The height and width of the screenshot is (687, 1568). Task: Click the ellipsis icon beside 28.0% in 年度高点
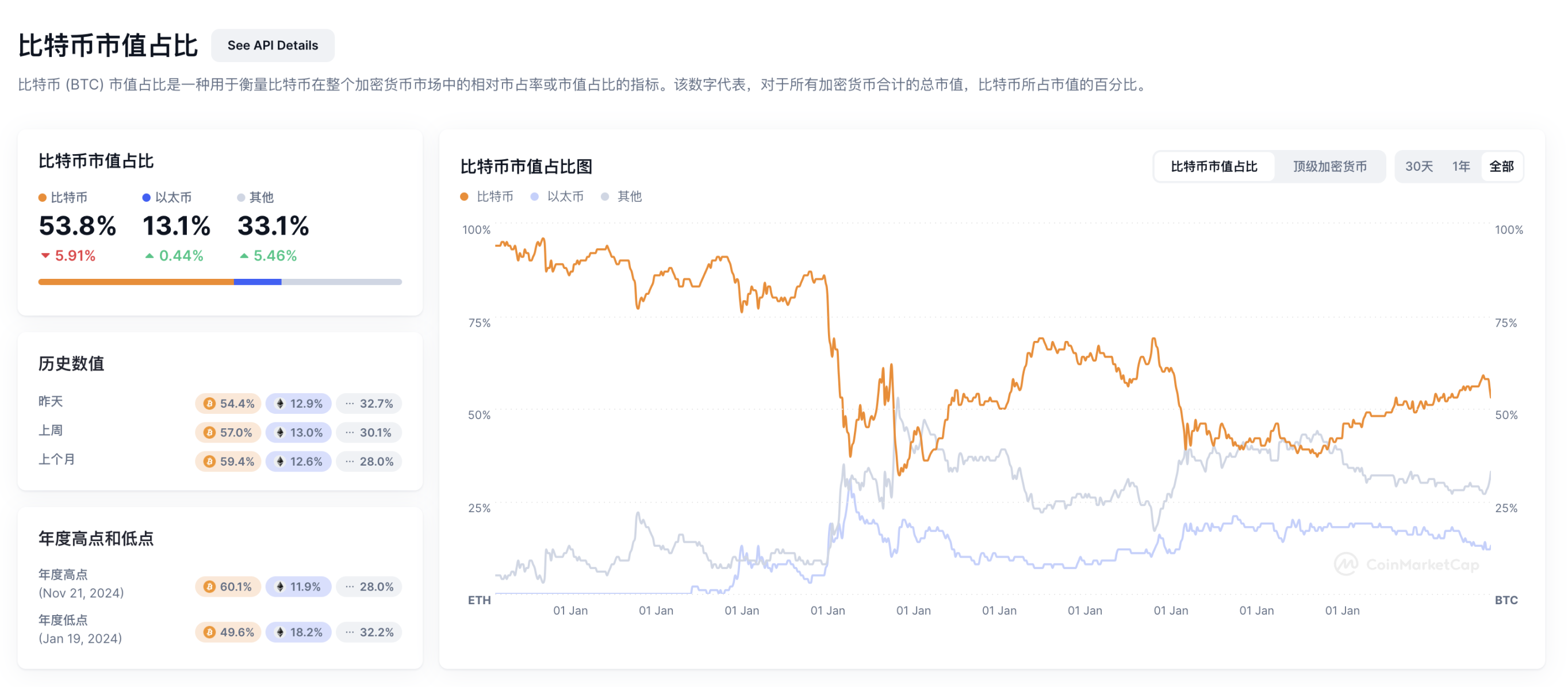(351, 586)
